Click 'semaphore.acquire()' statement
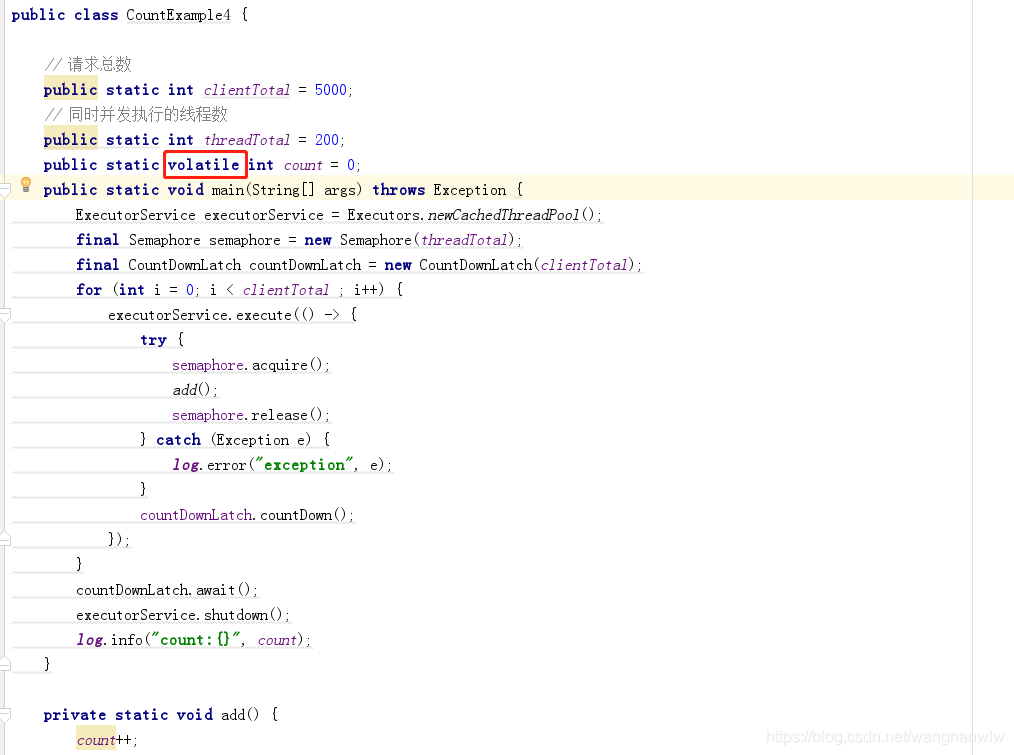 251,366
